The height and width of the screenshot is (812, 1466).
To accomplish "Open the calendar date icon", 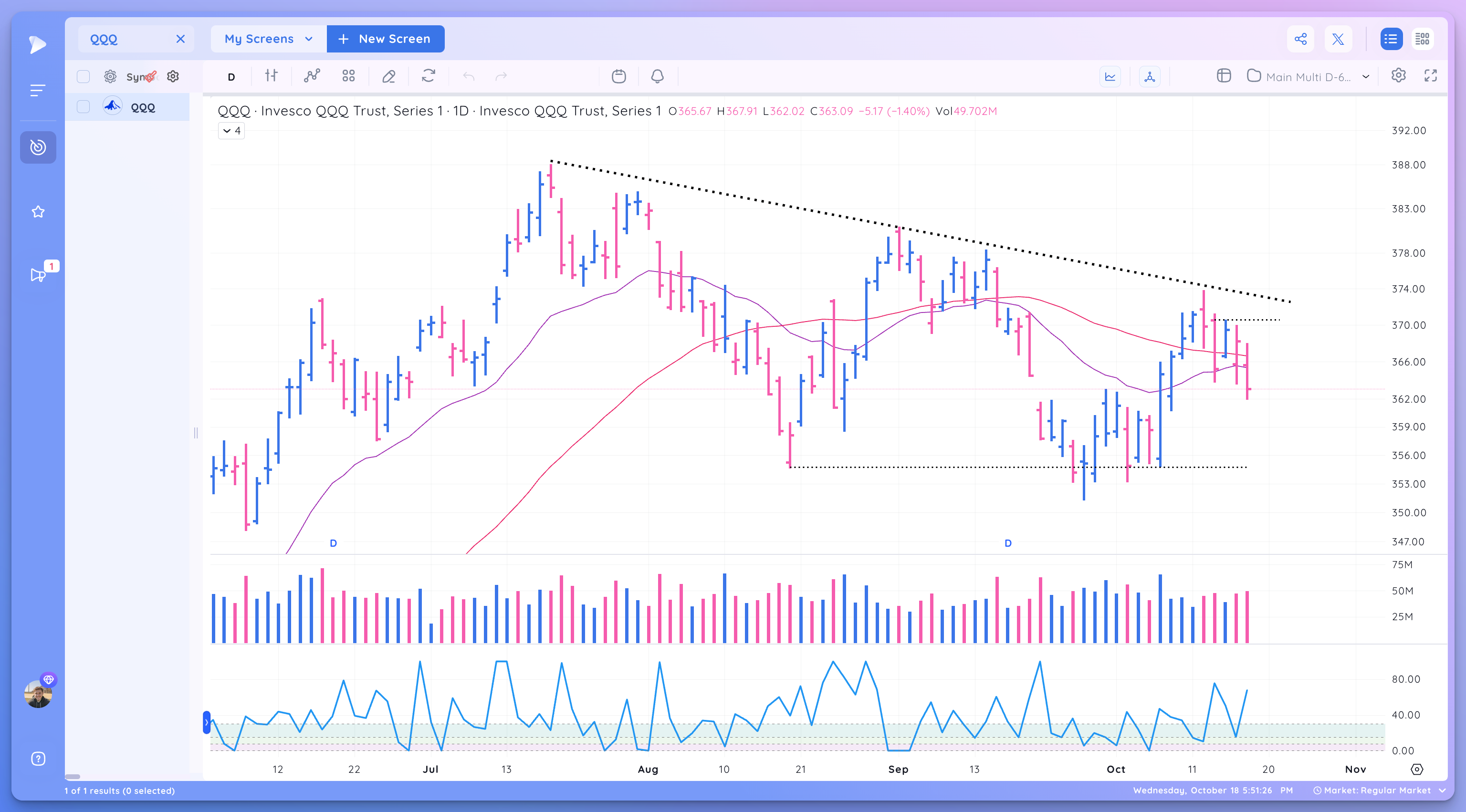I will pyautogui.click(x=618, y=76).
